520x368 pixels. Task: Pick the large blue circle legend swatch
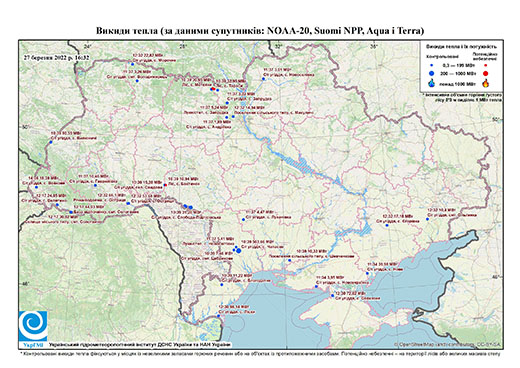point(432,73)
